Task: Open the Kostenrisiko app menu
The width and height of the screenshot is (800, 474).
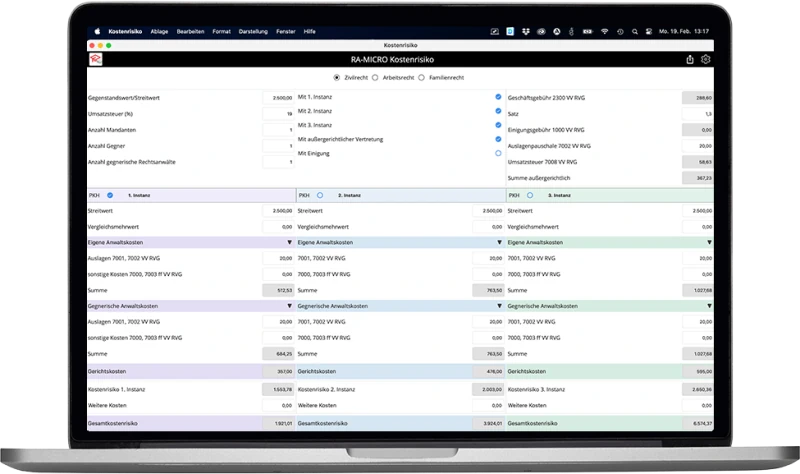Action: click(125, 31)
